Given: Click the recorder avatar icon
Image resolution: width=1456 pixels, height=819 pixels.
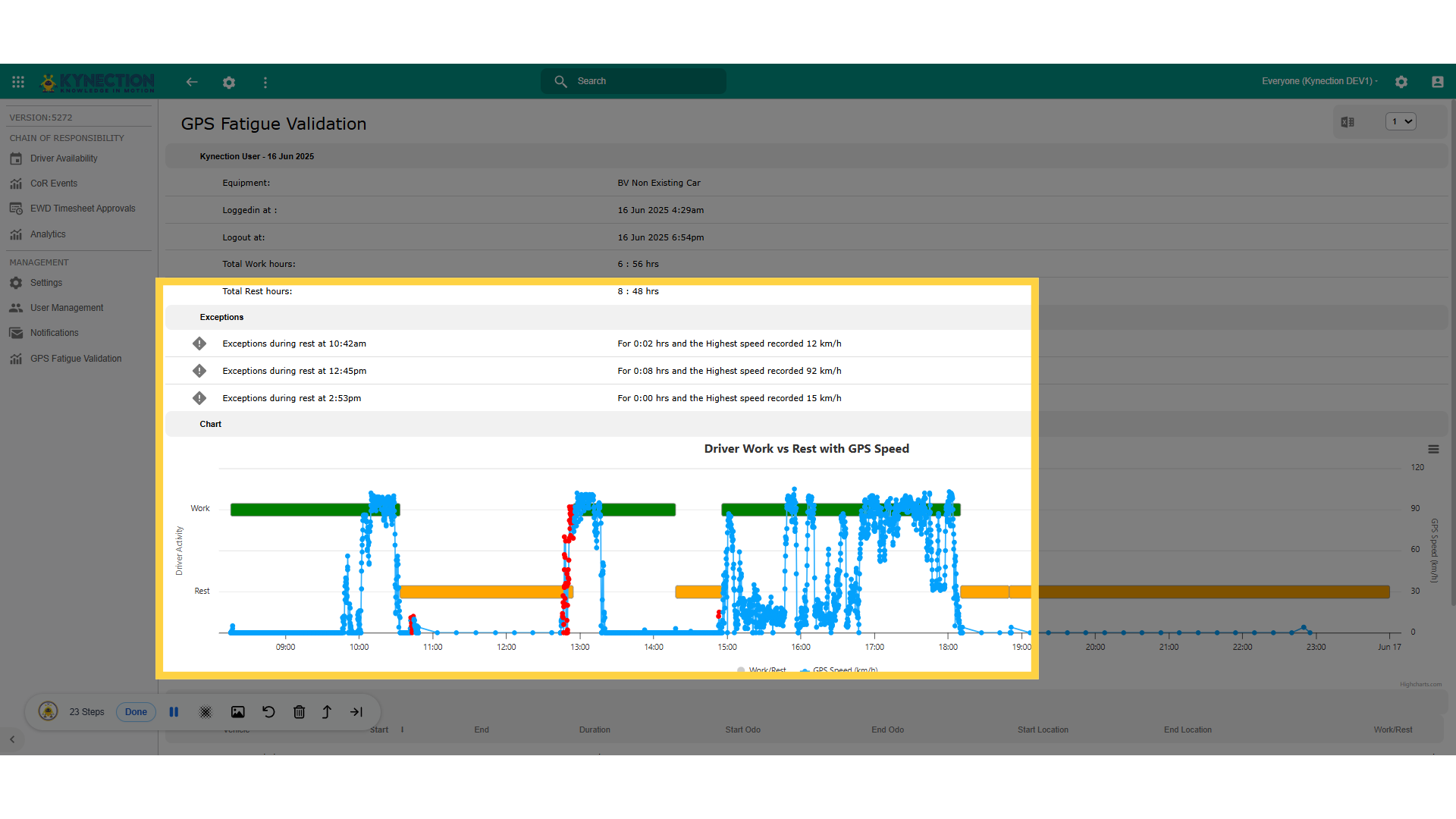Looking at the screenshot, I should (x=49, y=711).
